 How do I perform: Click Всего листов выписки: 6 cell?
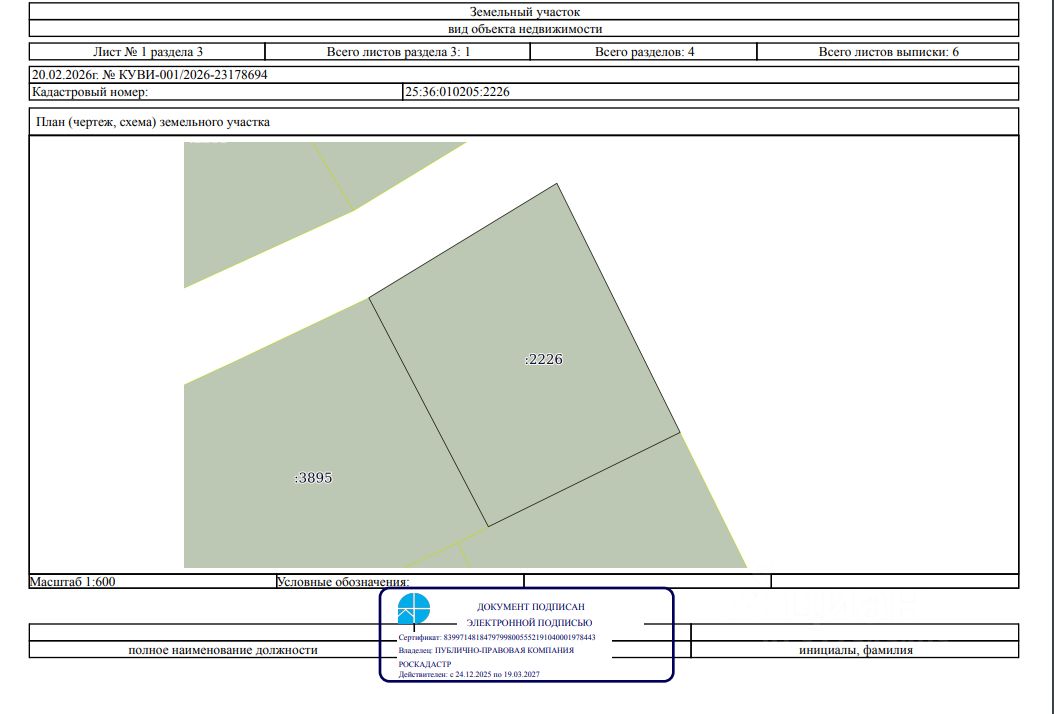(888, 52)
